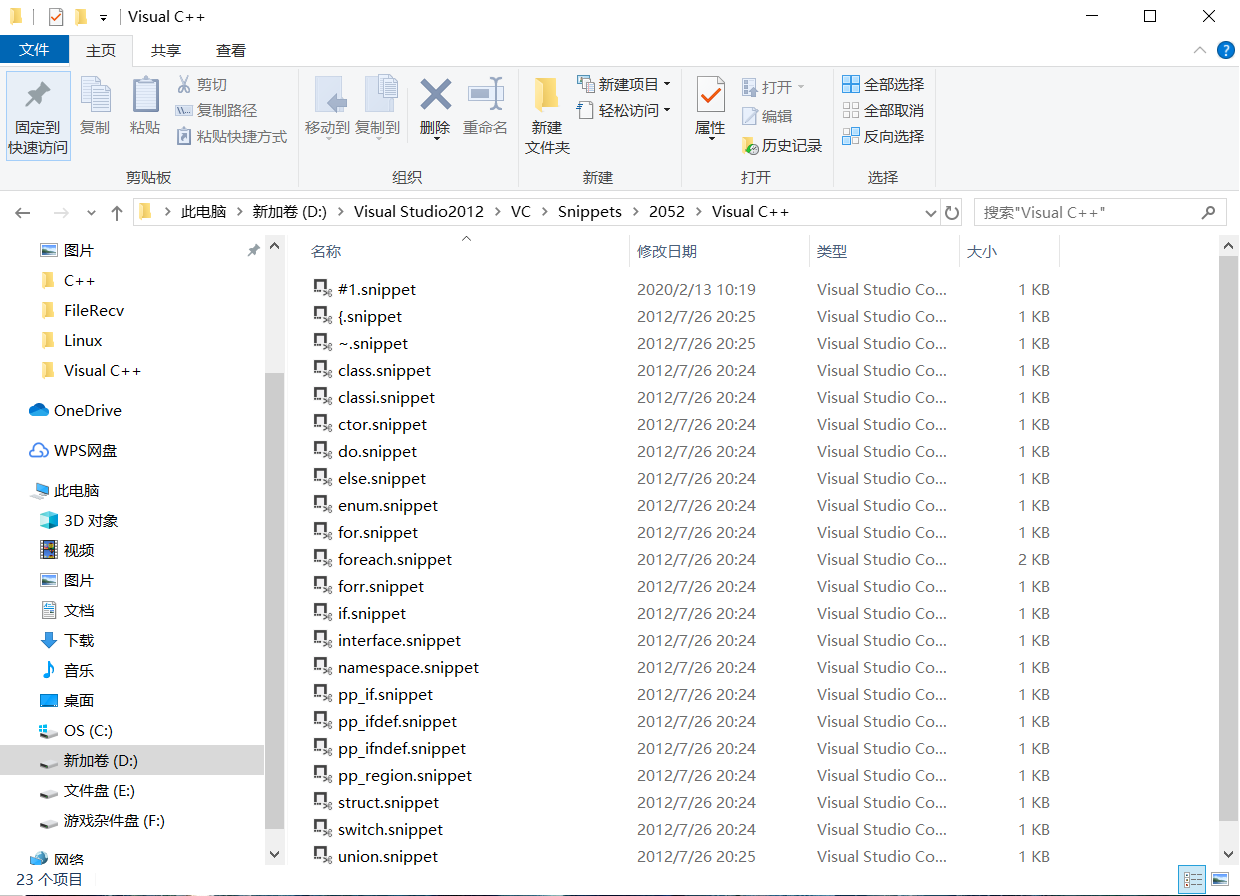Open OneDrive in navigation pane
This screenshot has width=1240, height=896.
76,411
